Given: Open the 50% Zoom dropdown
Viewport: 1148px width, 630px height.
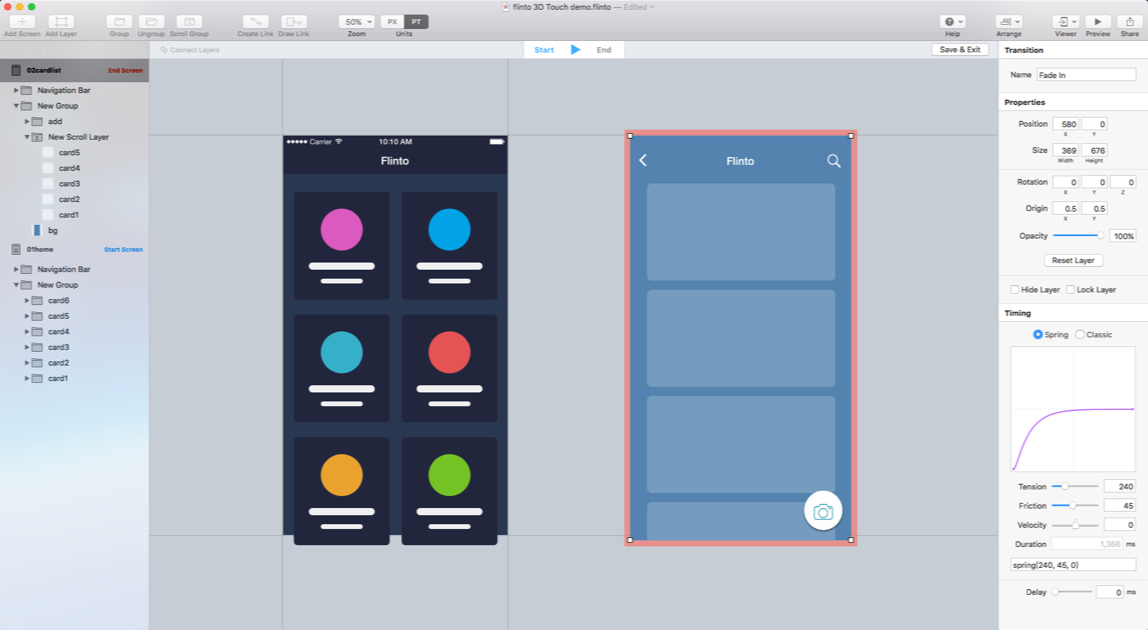Looking at the screenshot, I should (x=357, y=22).
